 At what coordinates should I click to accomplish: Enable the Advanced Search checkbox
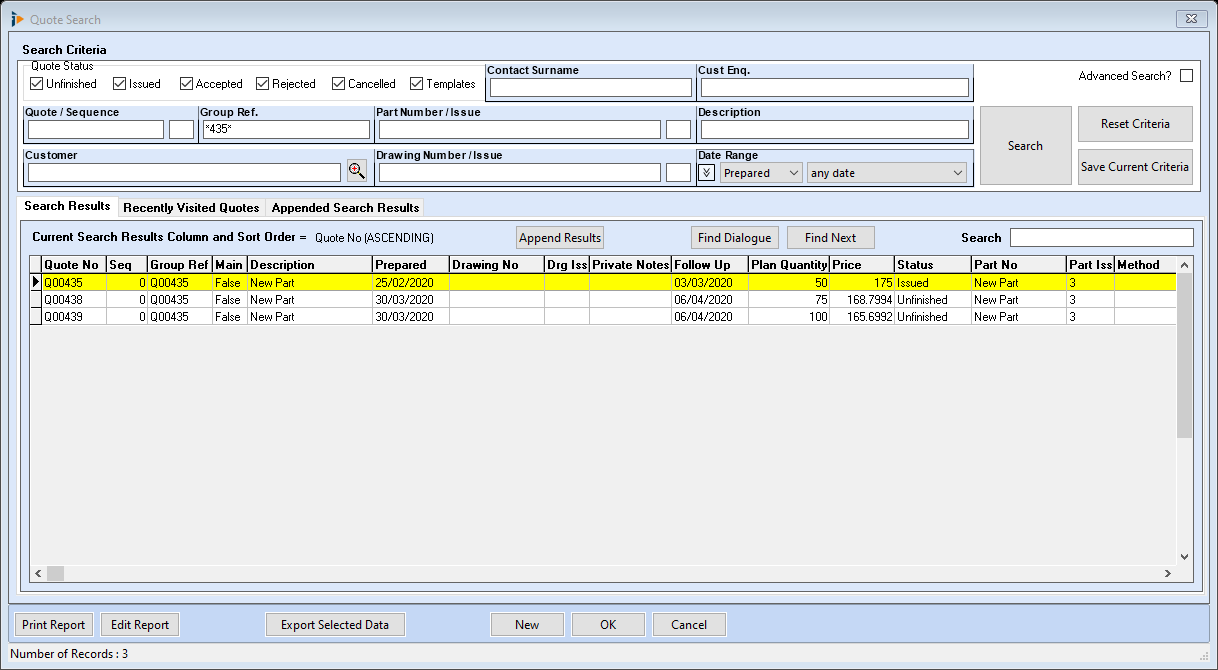tap(1186, 76)
